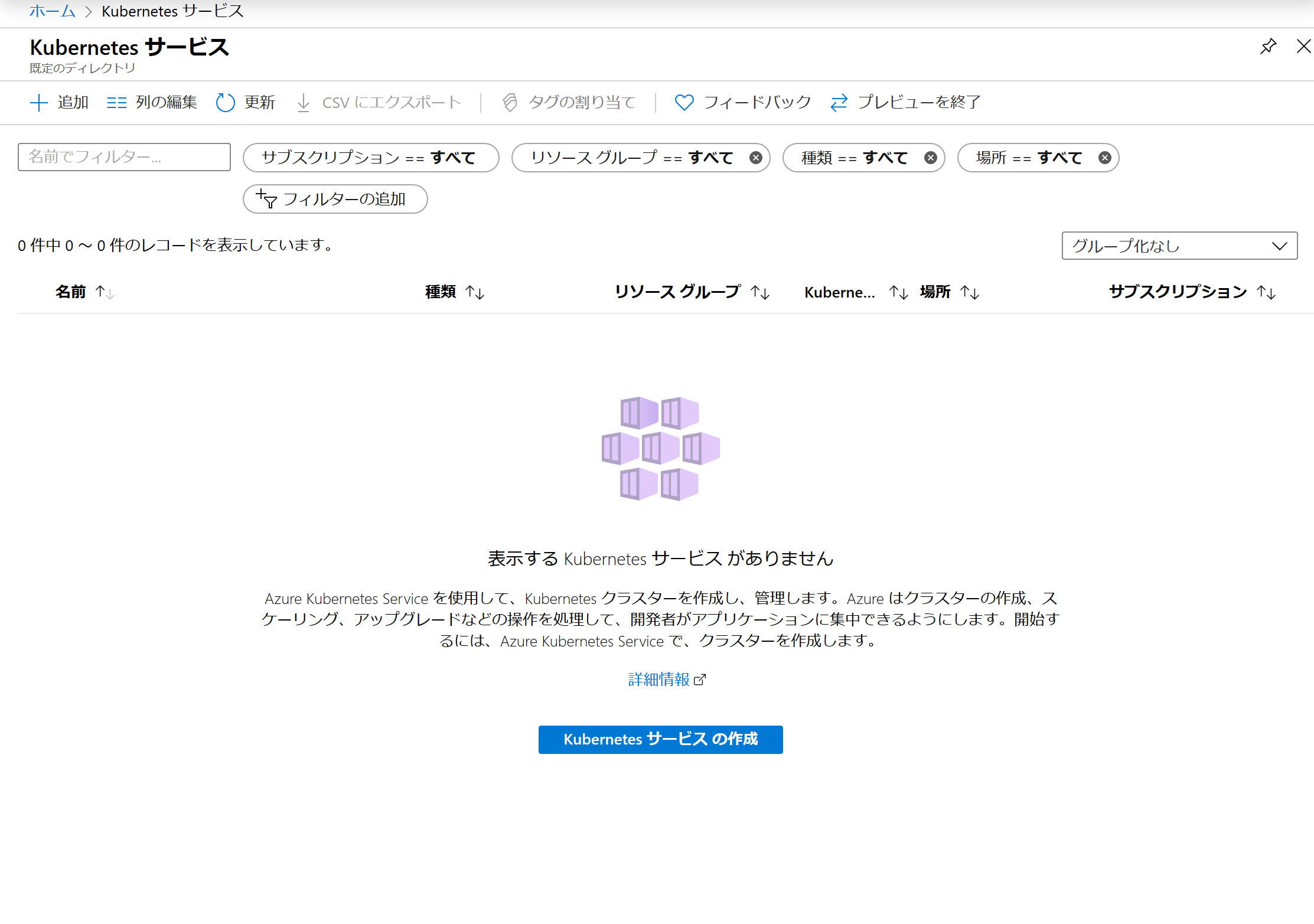Screen dimensions: 1314x924
Task: Click the 既定のディレクトリ subtitle
Action: point(83,68)
